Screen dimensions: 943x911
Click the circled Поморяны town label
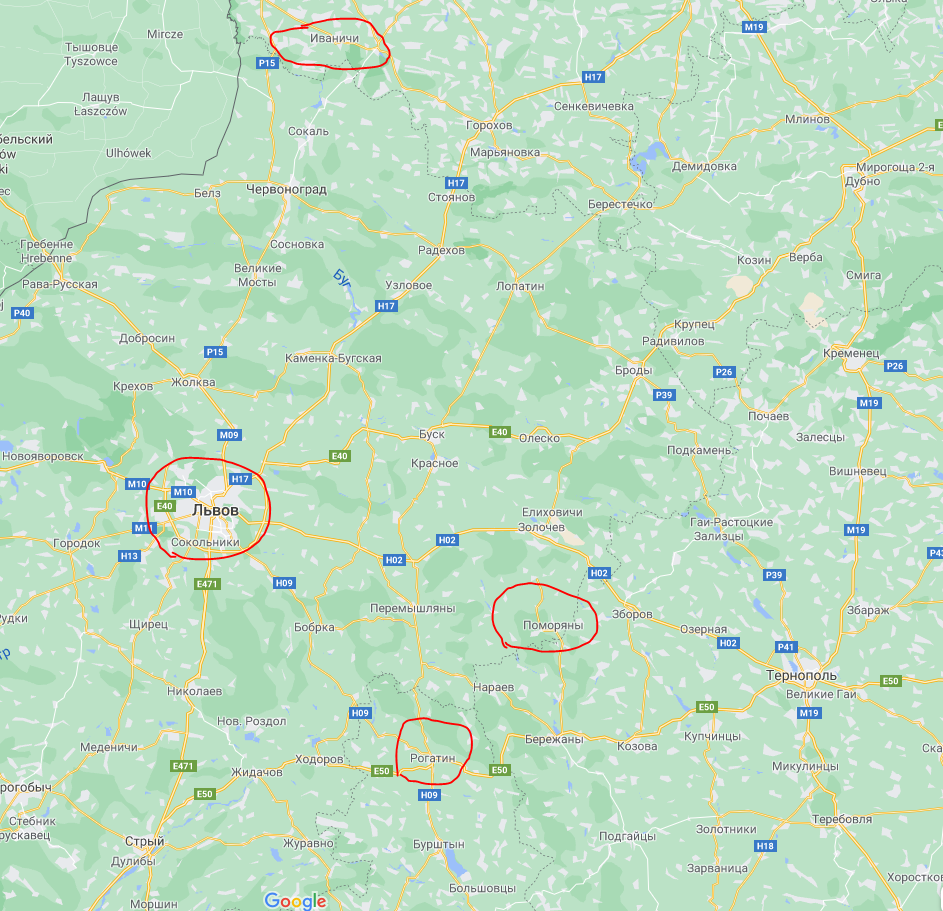(x=553, y=625)
